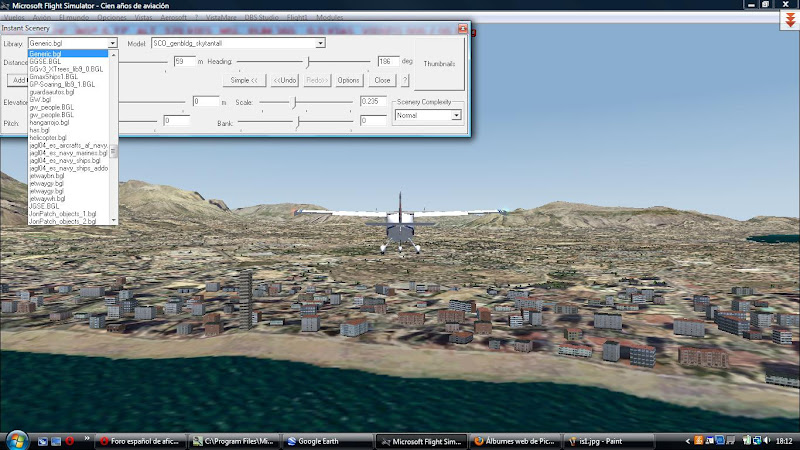Click the Heading slider handle
Screen dimensions: 800x450
(308, 62)
